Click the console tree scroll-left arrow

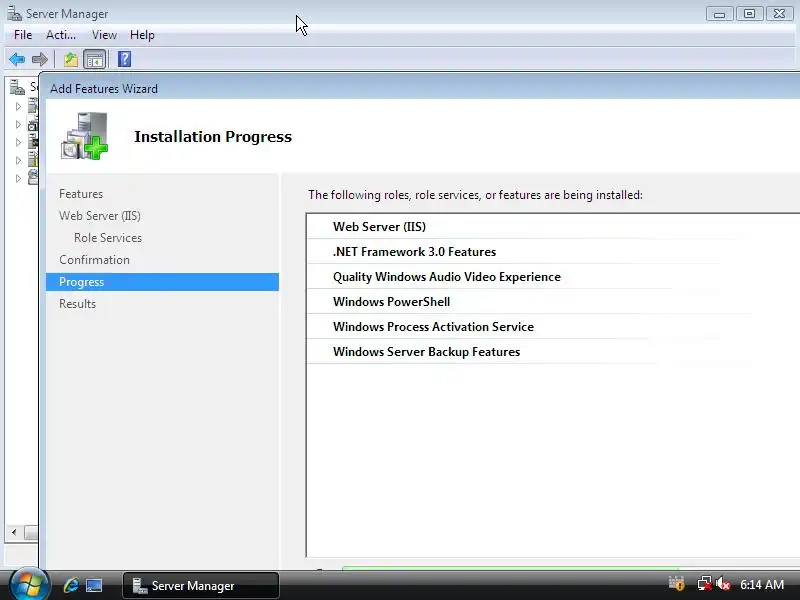tap(14, 532)
